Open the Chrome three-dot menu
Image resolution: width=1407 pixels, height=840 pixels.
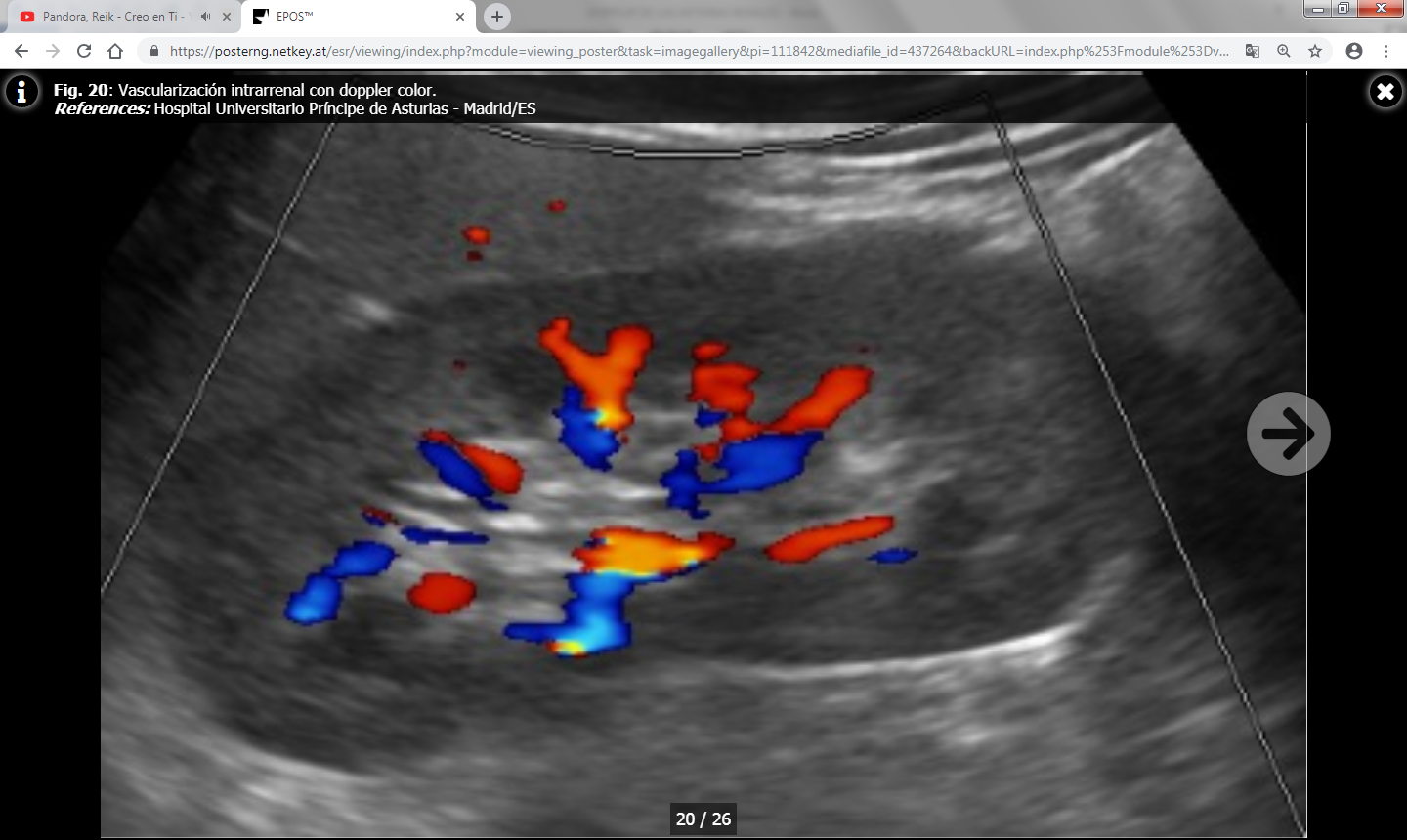[x=1386, y=51]
